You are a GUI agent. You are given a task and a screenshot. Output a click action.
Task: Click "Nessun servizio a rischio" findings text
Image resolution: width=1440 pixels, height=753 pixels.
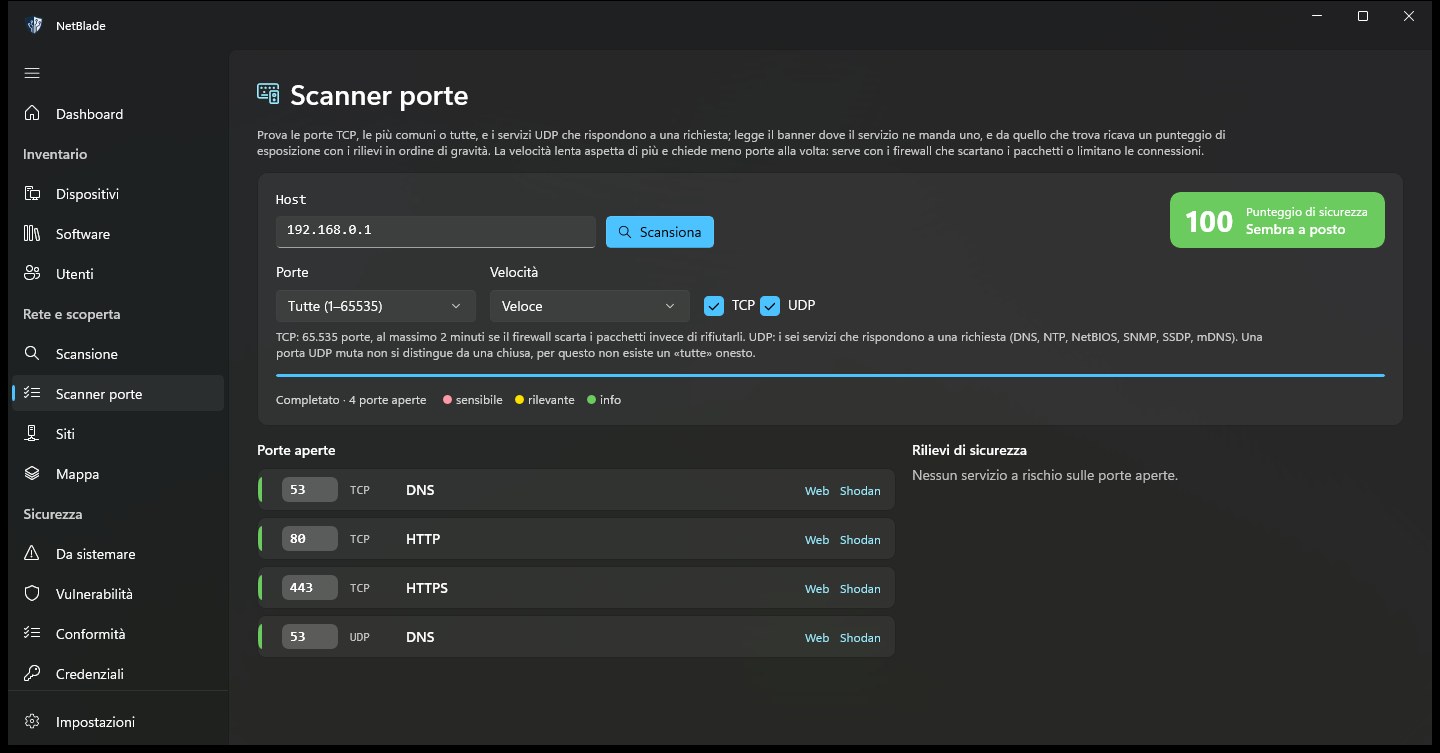click(1045, 475)
